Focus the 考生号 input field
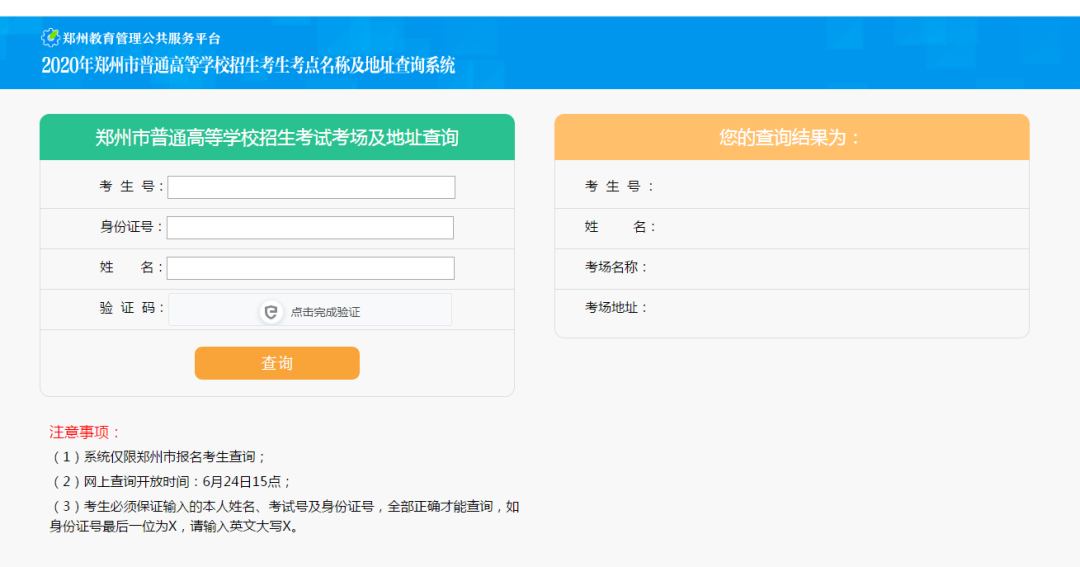Image resolution: width=1080 pixels, height=567 pixels. tap(311, 187)
